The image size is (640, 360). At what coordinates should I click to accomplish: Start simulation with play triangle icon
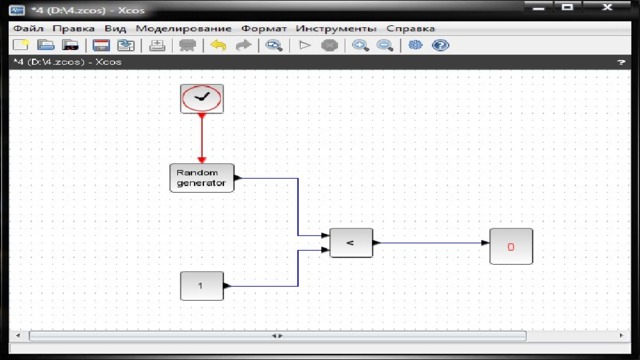click(x=304, y=45)
